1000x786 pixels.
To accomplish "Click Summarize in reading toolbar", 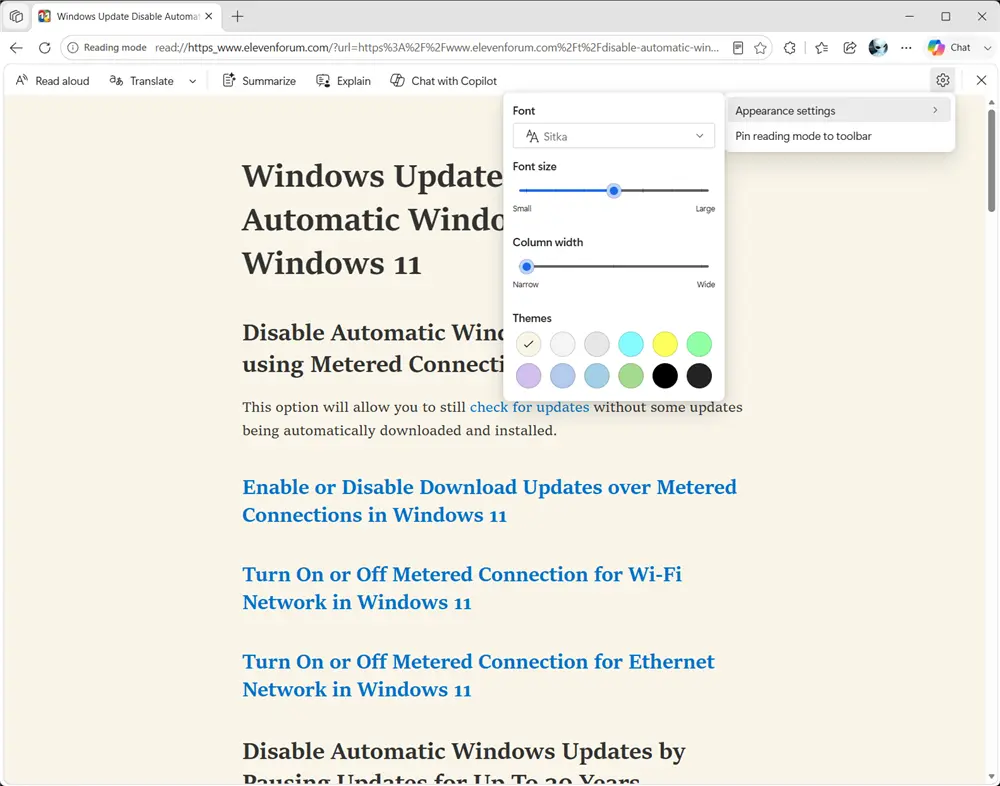I will pos(259,81).
